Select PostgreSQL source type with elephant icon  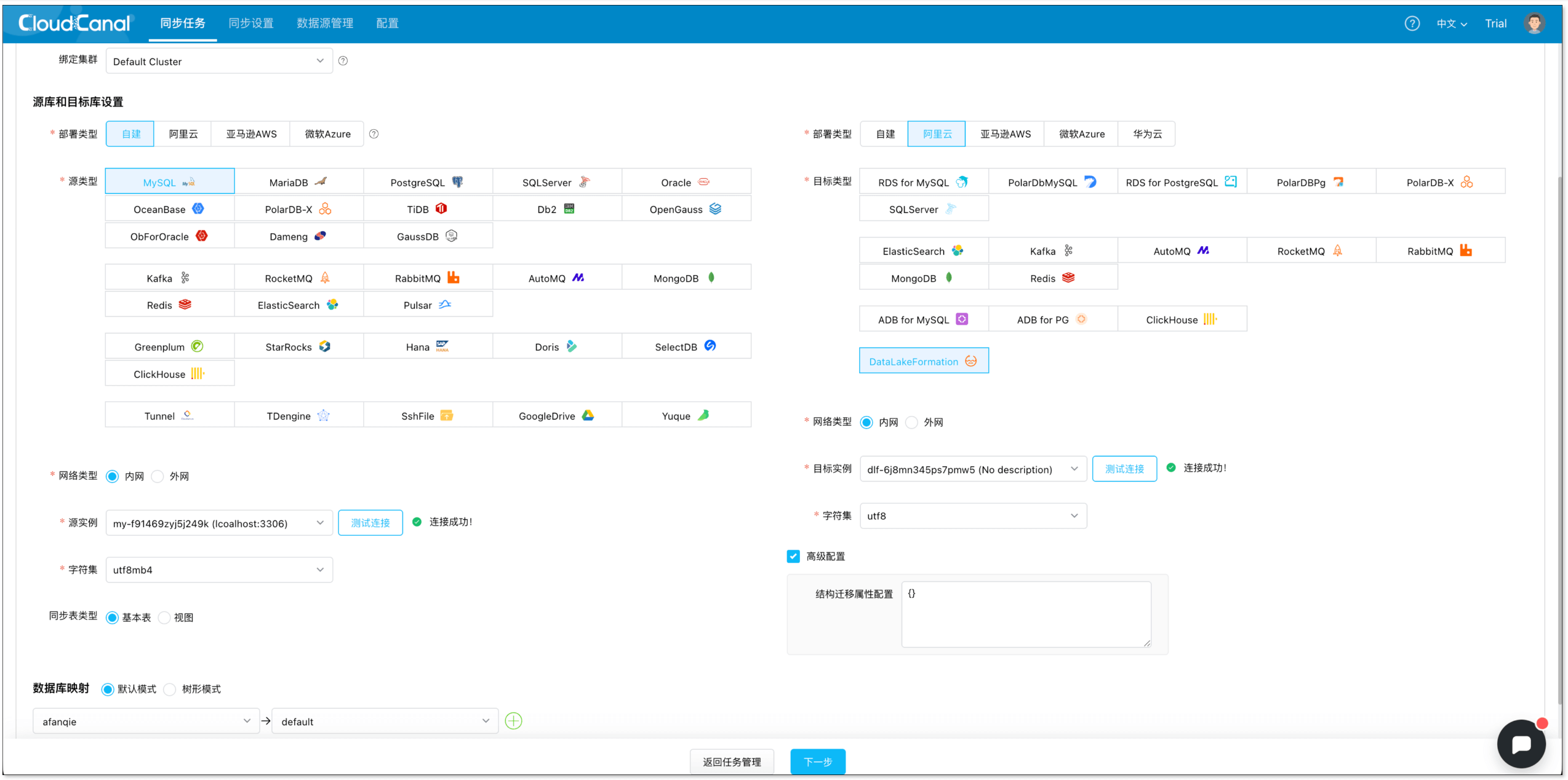coord(428,182)
